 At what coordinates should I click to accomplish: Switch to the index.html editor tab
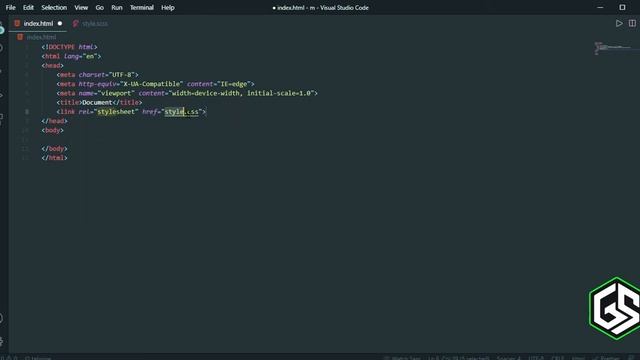pyautogui.click(x=38, y=24)
